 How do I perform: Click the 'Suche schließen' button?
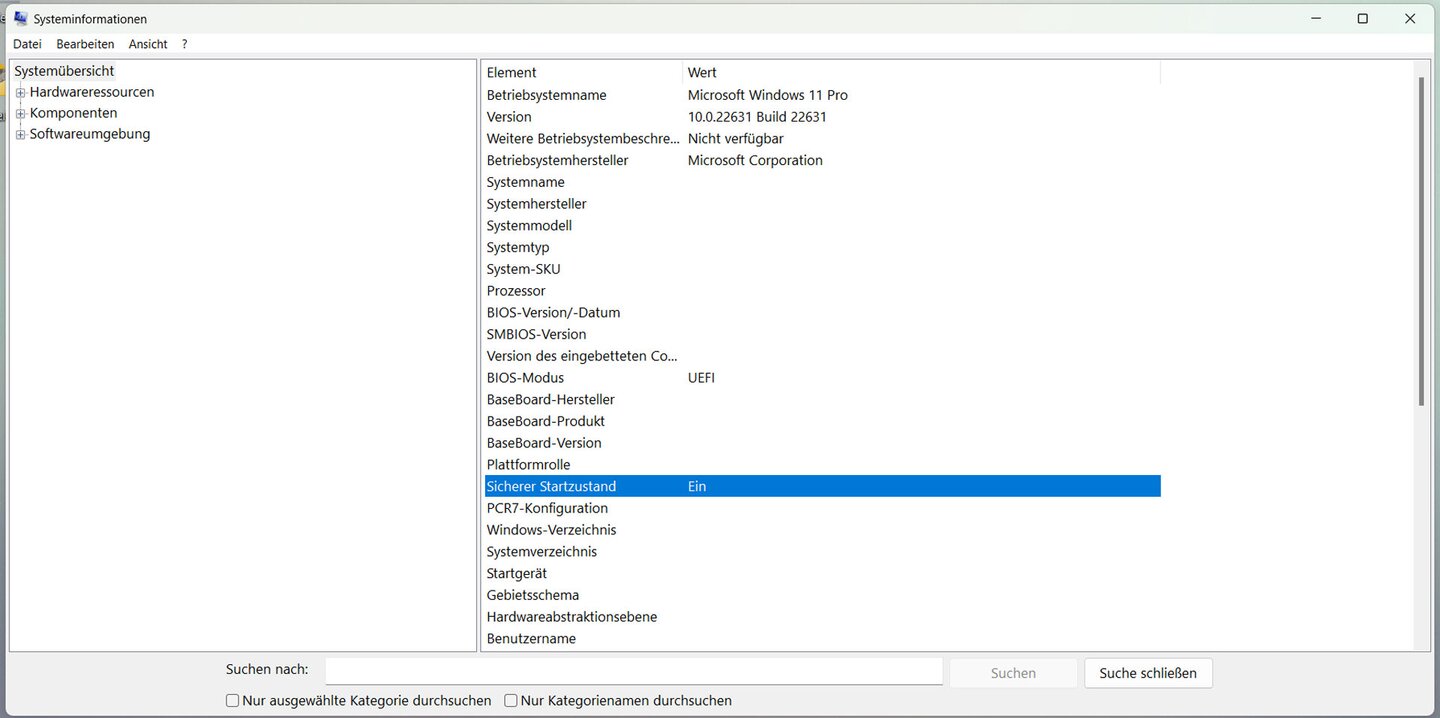pos(1148,673)
